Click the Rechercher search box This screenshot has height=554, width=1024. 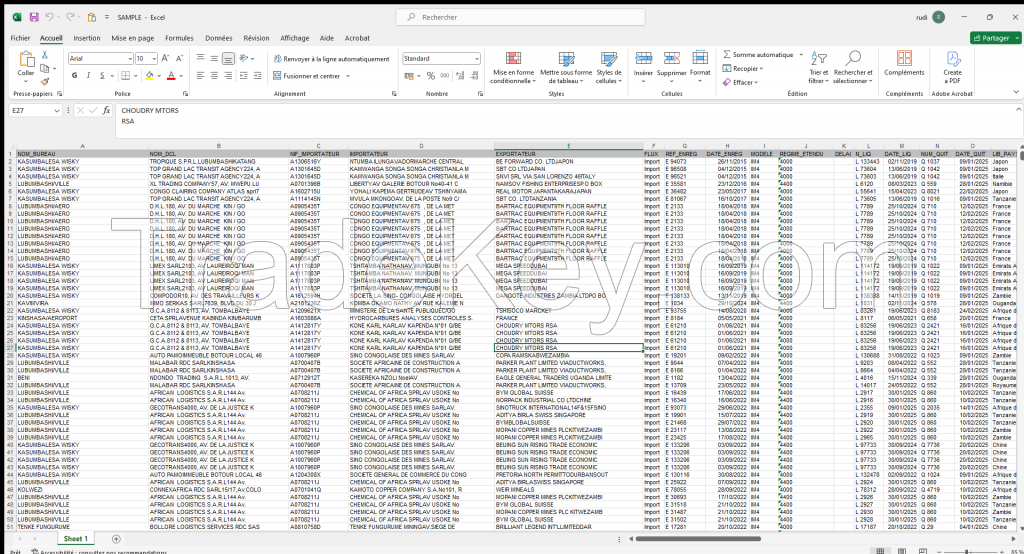(x=521, y=17)
